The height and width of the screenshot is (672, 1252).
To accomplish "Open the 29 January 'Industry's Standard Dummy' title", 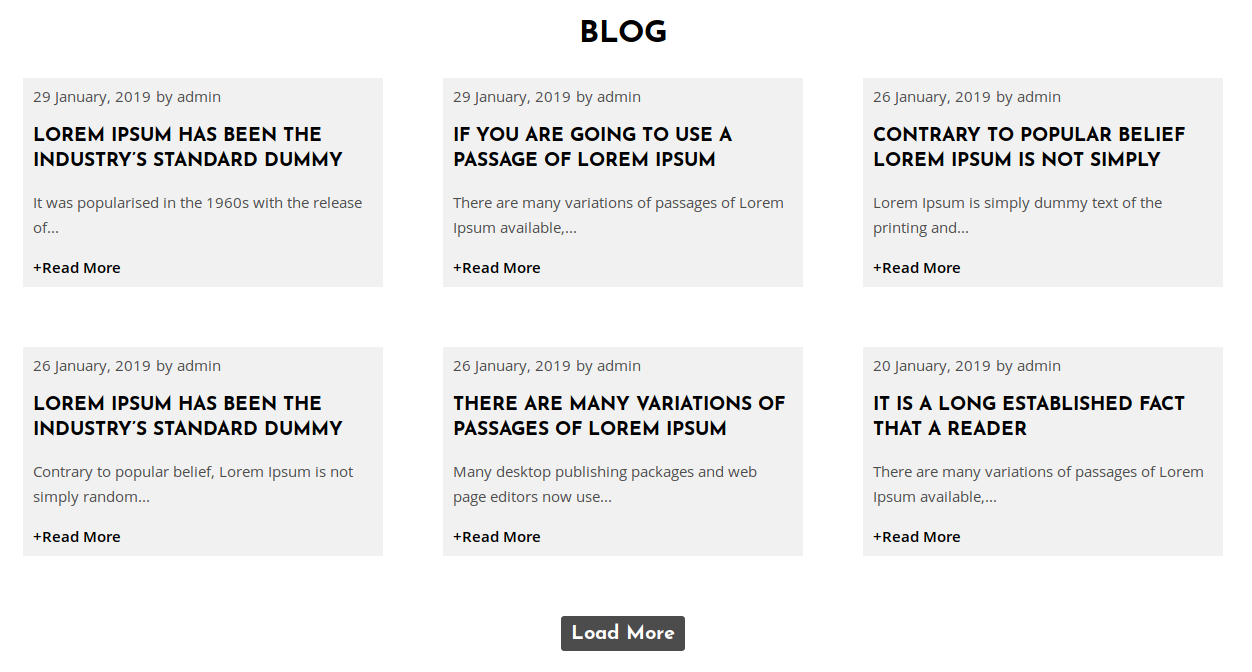I will pos(188,147).
